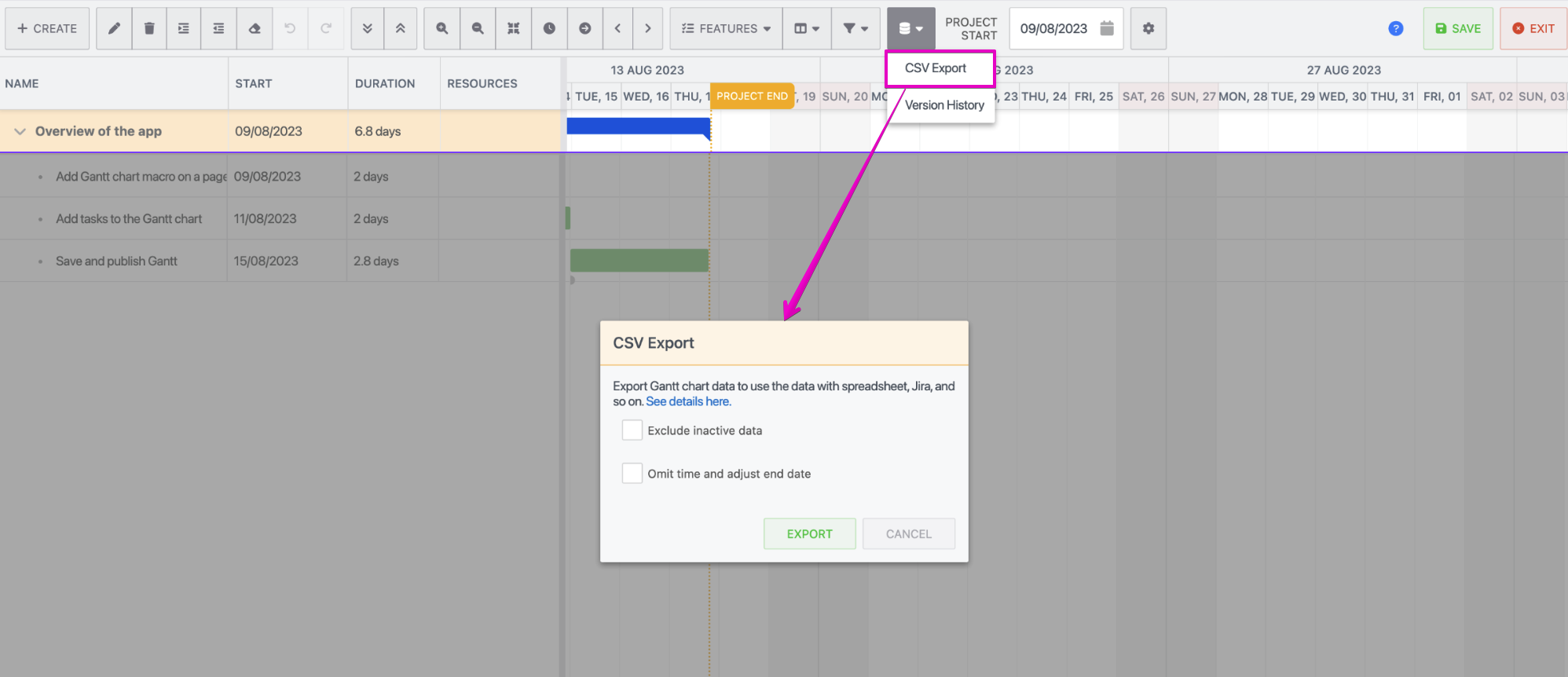Click the gear settings icon

click(x=1149, y=28)
